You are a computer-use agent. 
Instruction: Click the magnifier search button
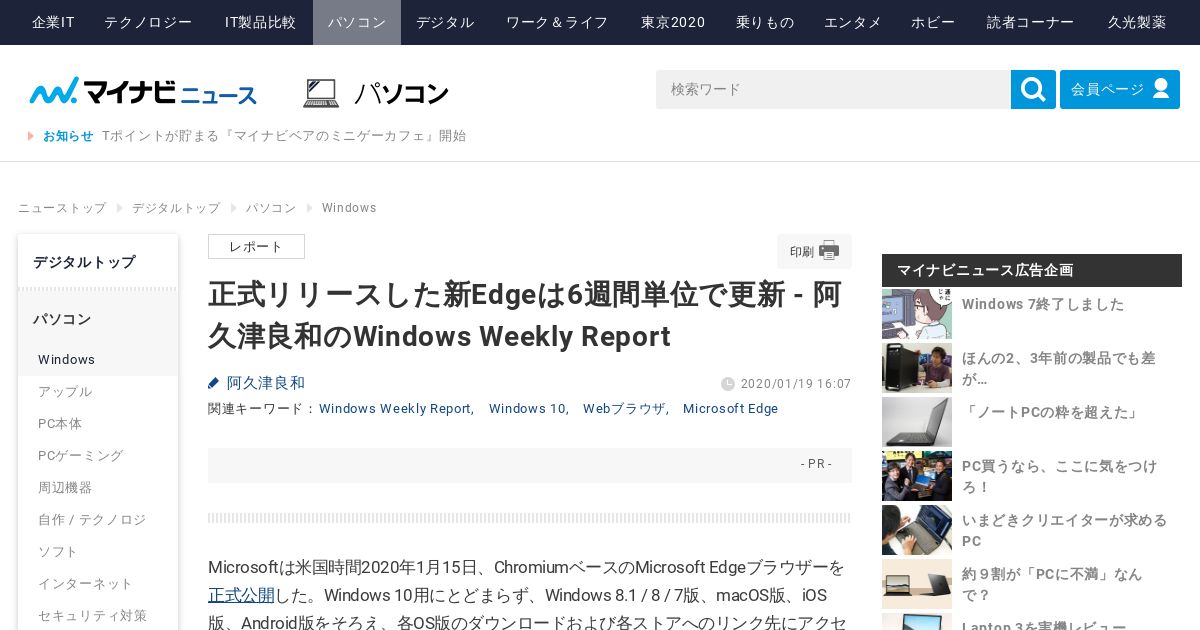pos(1033,89)
